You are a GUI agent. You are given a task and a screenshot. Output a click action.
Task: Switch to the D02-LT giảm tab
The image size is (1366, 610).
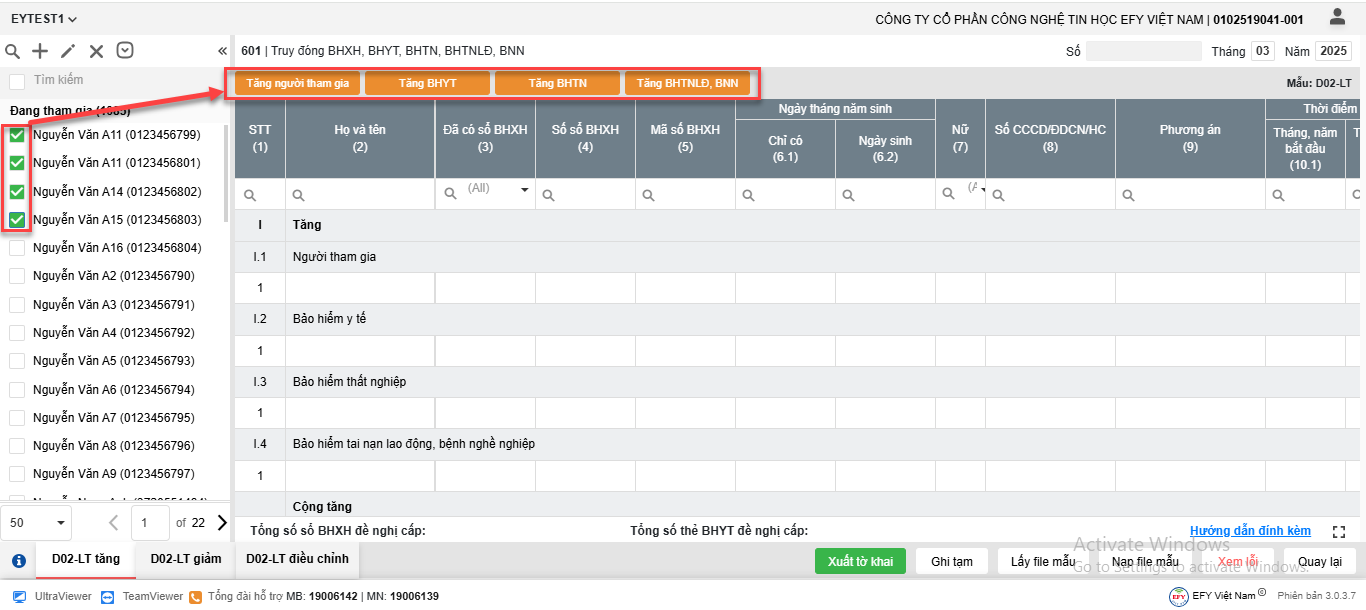pos(185,559)
